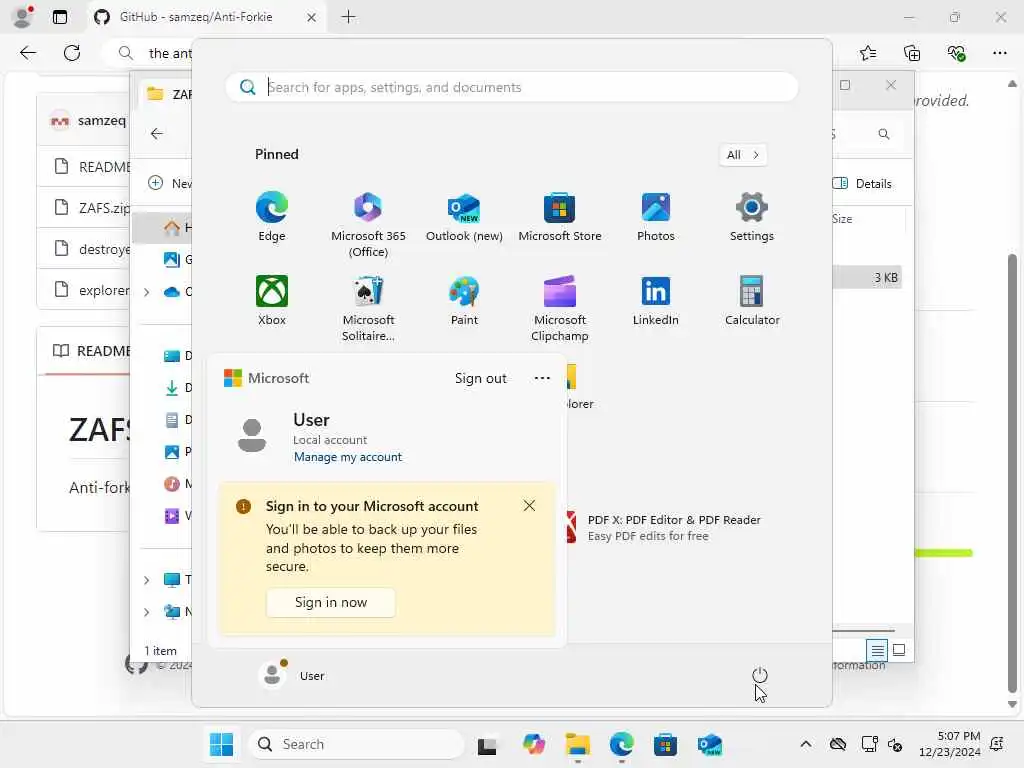Open Microsoft Store from Start menu
Screen dimensions: 1024x768
click(560, 217)
